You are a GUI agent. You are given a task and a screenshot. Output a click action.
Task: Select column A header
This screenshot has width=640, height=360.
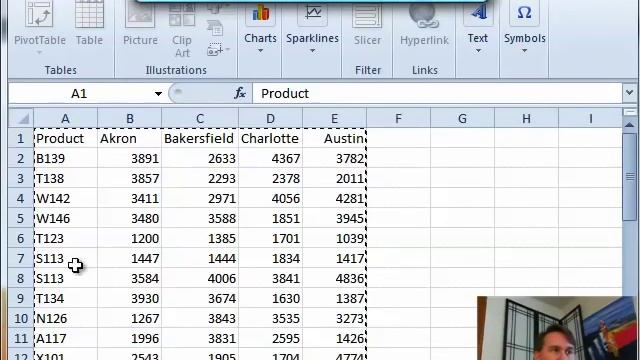pos(65,118)
